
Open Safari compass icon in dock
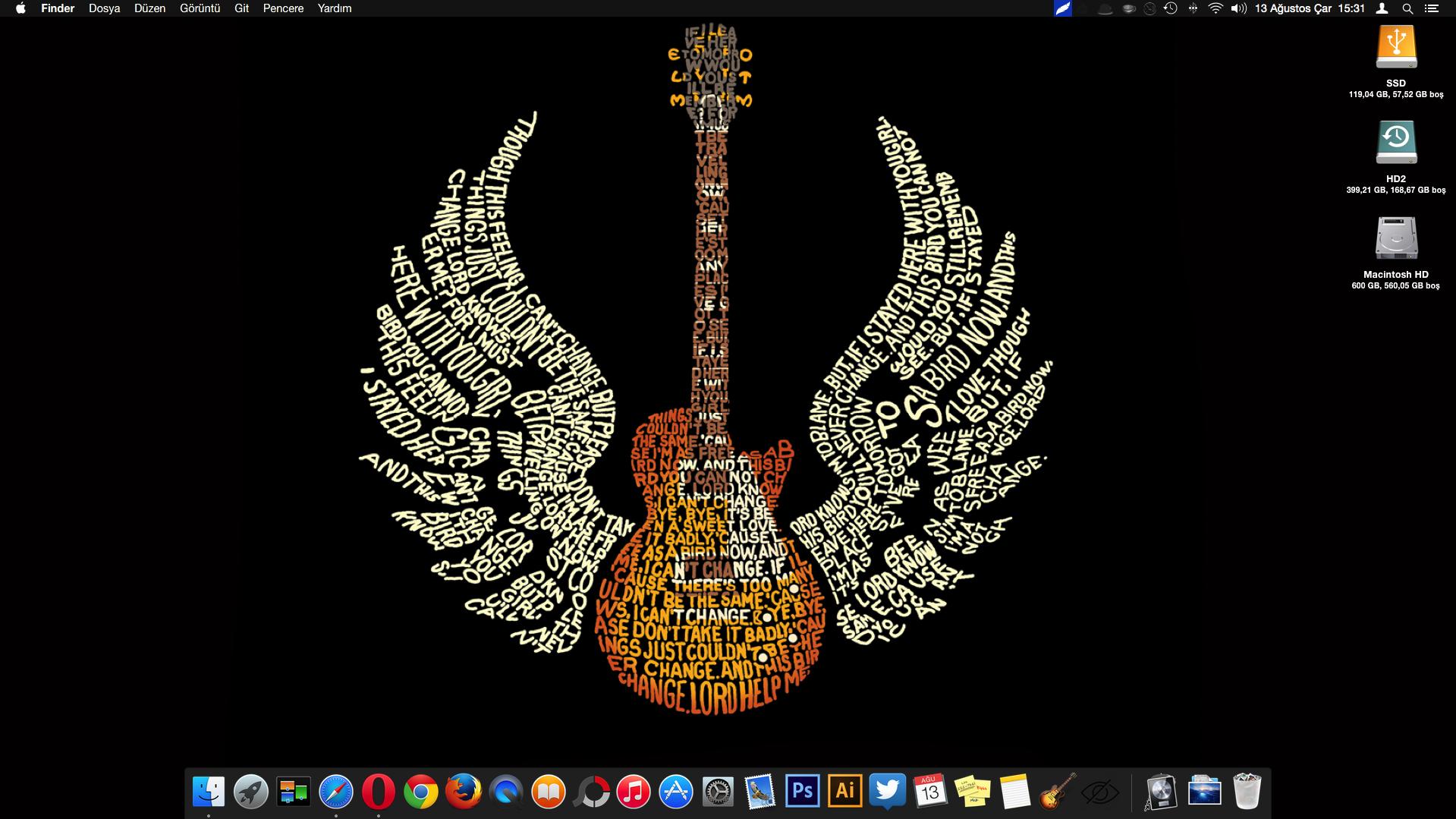tap(336, 792)
